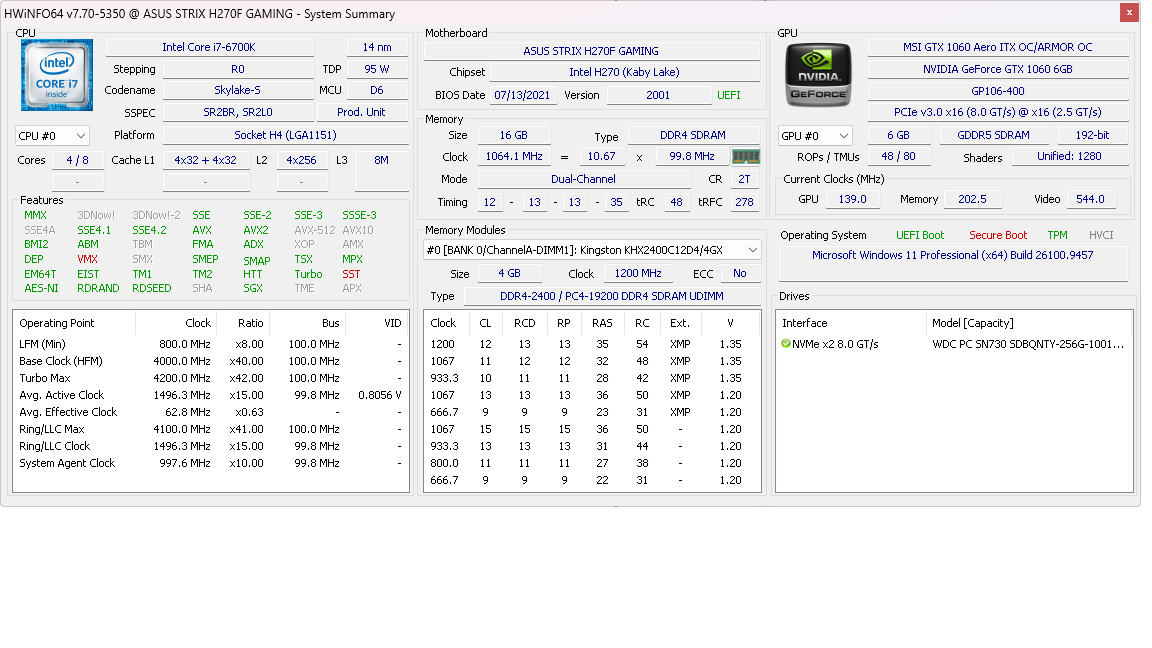Open the GPU #0 selector dropdown

click(x=816, y=136)
